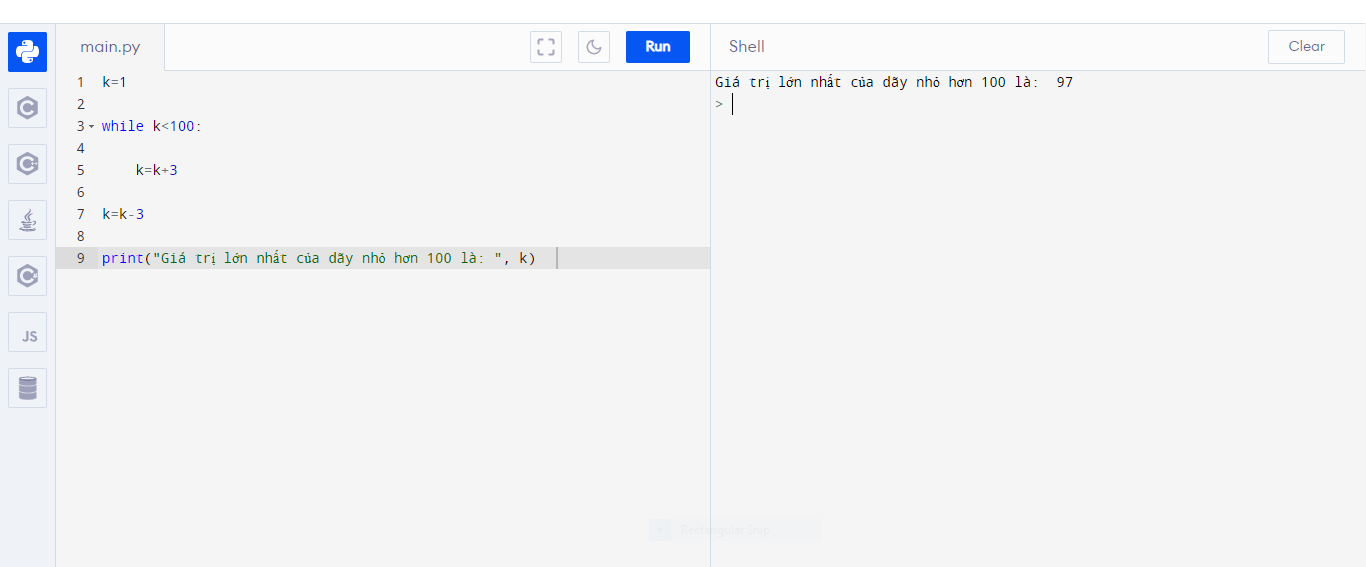Image resolution: width=1366 pixels, height=567 pixels.
Task: Expand editor with the fullscreen icon
Action: (x=546, y=47)
